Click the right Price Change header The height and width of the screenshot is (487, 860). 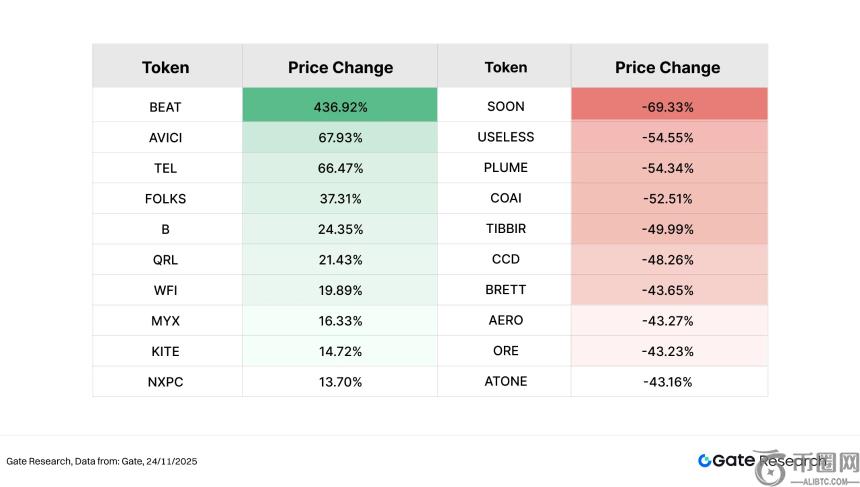point(667,68)
